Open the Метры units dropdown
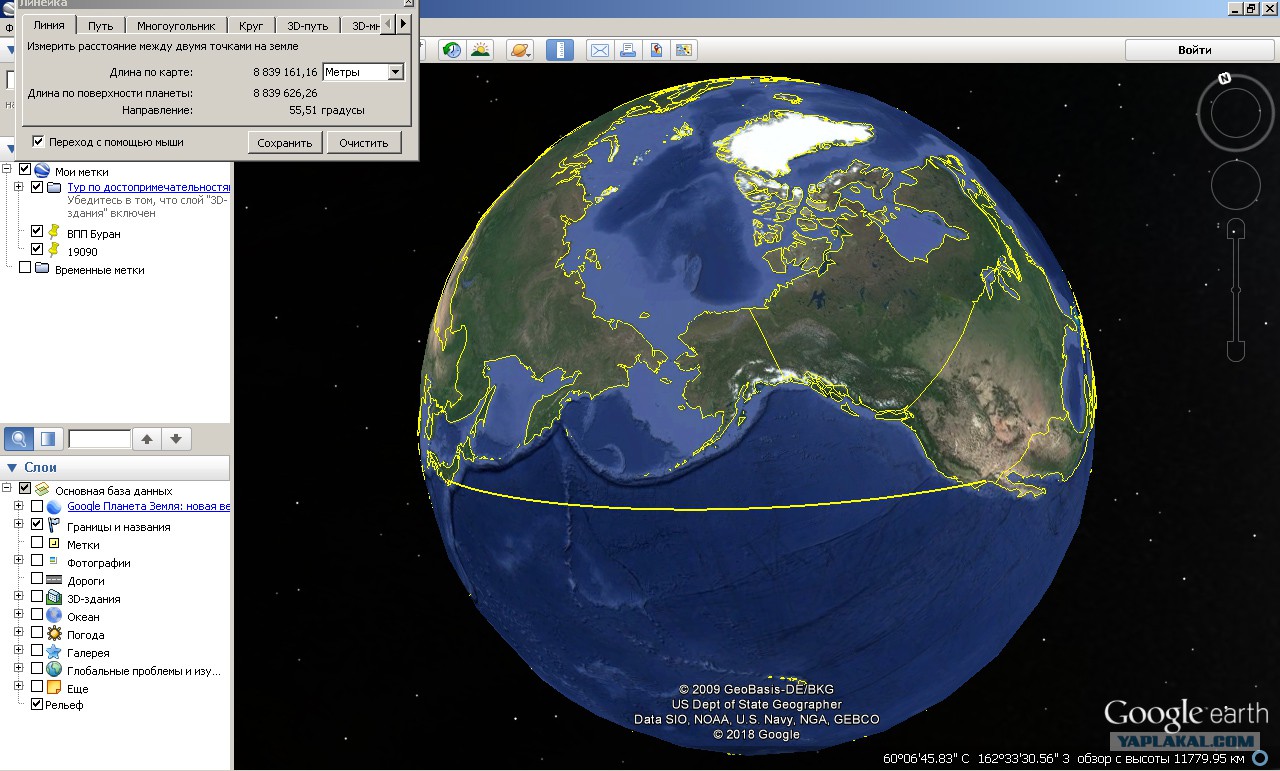 coord(395,72)
